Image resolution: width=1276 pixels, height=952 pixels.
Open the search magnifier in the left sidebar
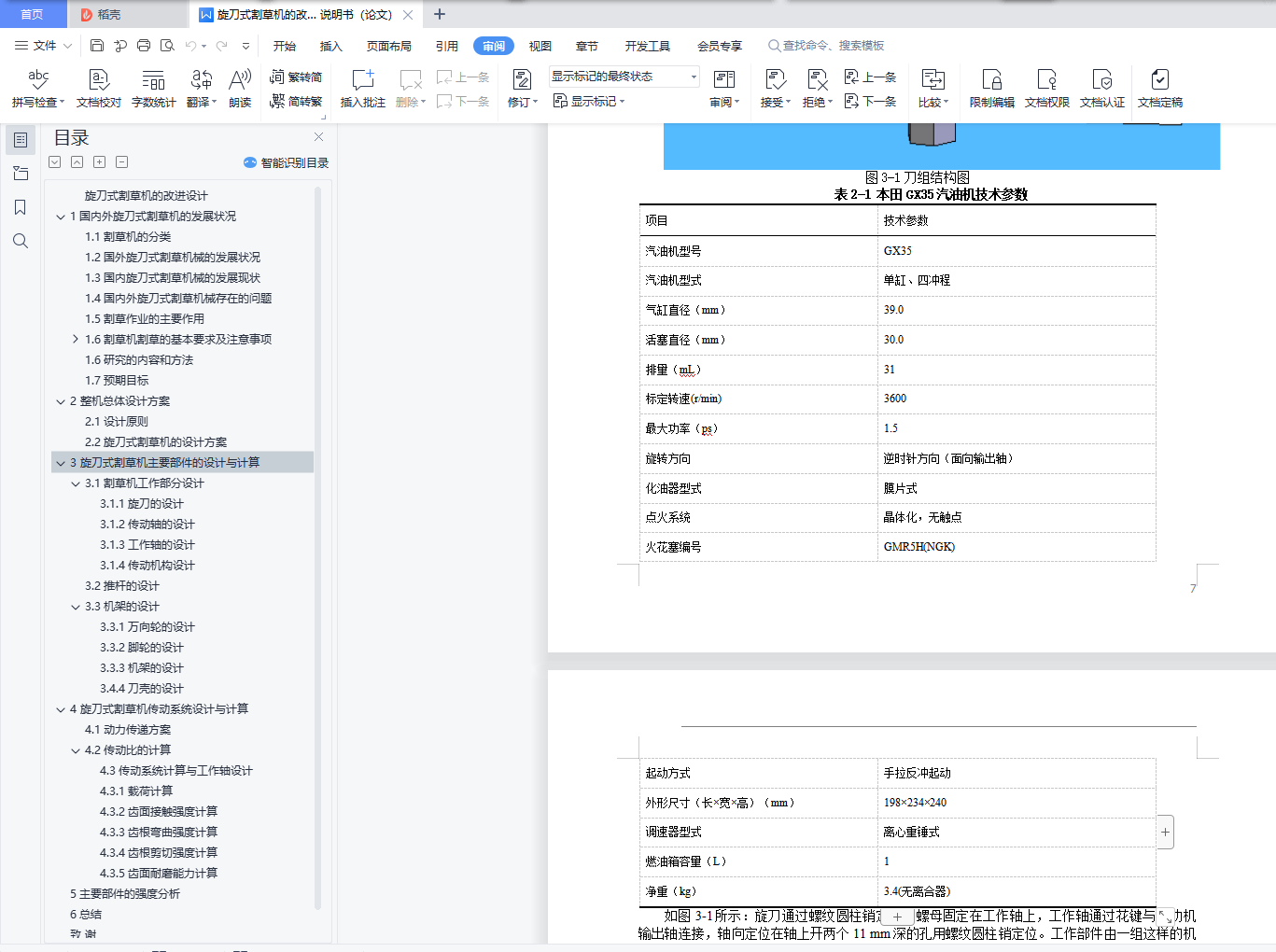click(21, 241)
